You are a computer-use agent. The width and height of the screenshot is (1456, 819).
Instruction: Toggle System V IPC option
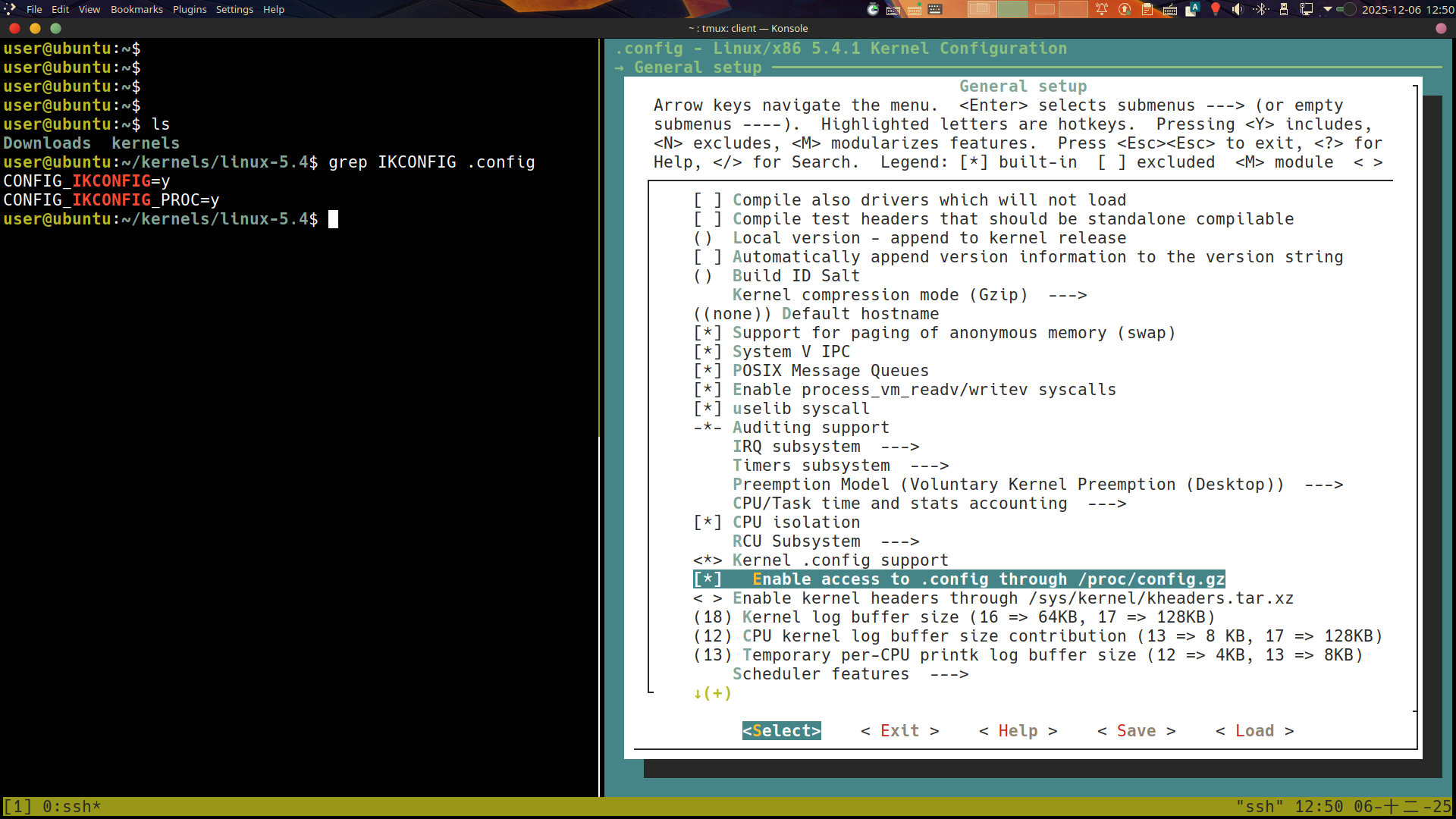(x=791, y=352)
